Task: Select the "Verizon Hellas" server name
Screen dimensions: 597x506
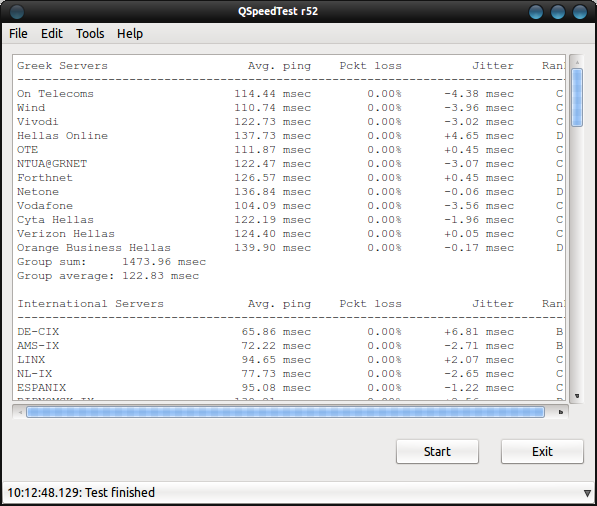Action: point(66,234)
